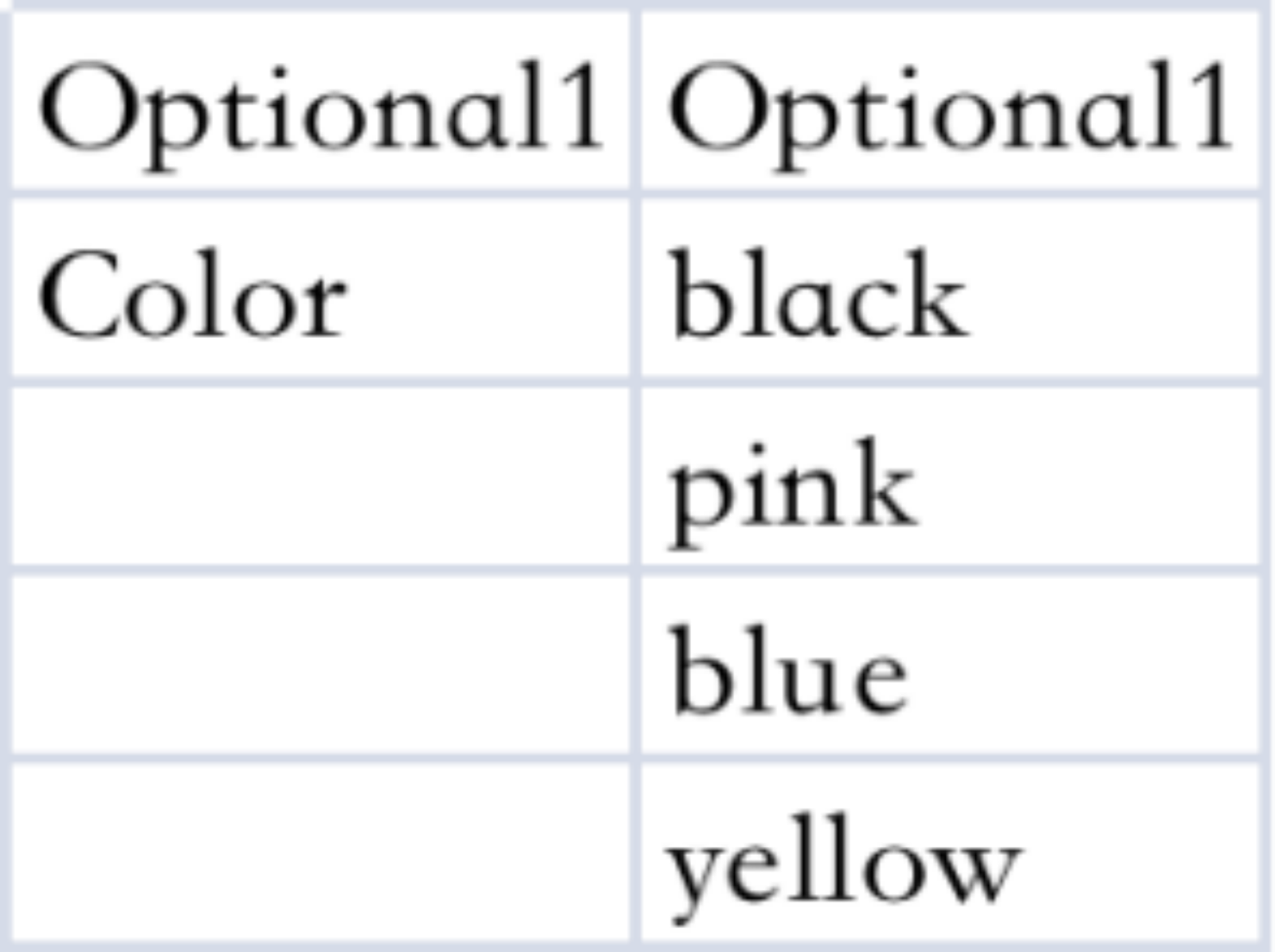Click the row border between black and pink
The height and width of the screenshot is (952, 1275).
[x=948, y=382]
